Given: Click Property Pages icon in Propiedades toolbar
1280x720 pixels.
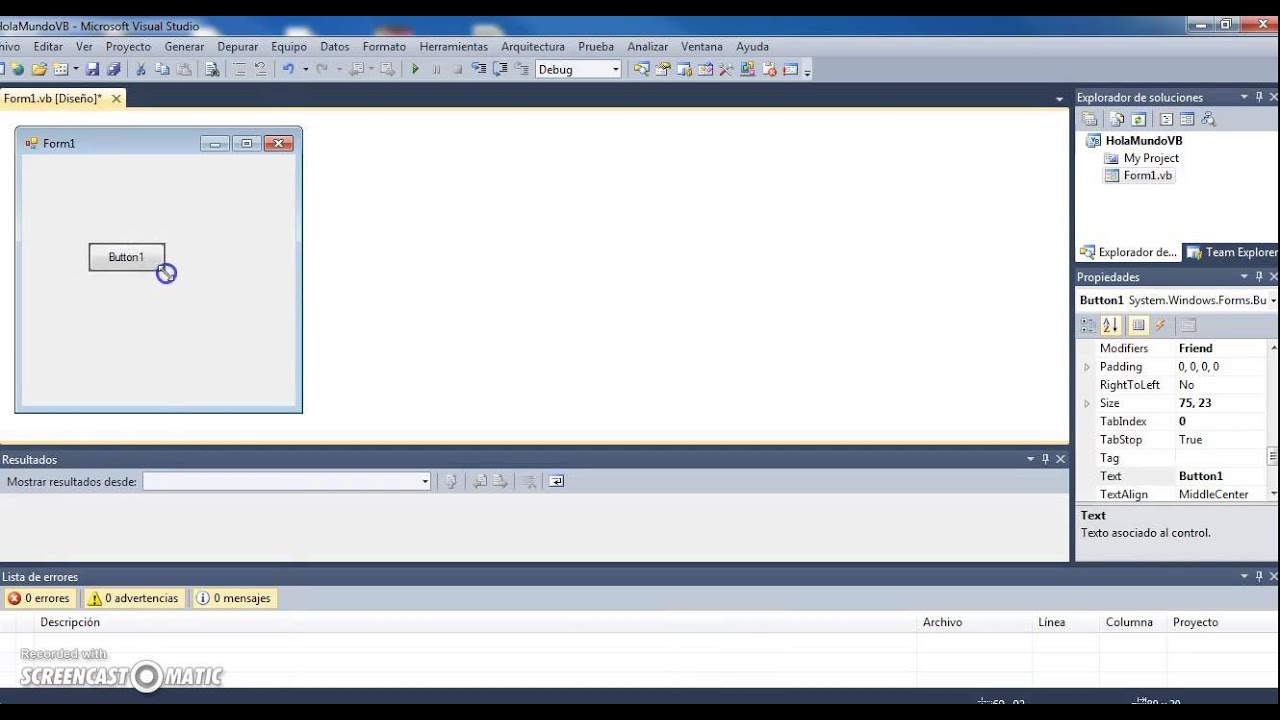Looking at the screenshot, I should (1188, 325).
